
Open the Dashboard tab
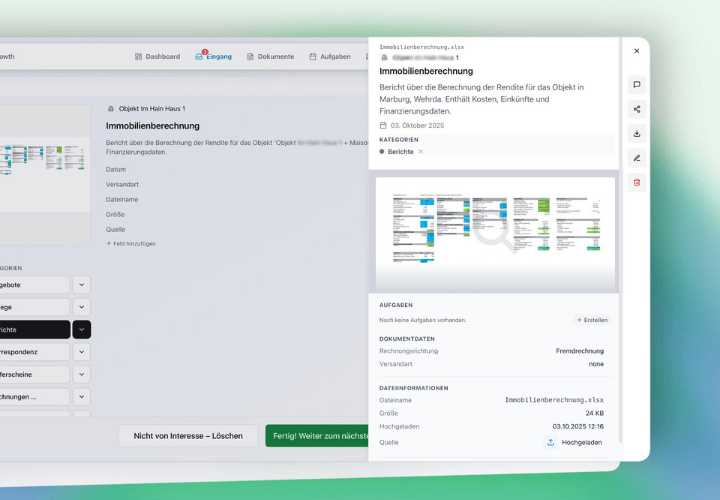157,57
